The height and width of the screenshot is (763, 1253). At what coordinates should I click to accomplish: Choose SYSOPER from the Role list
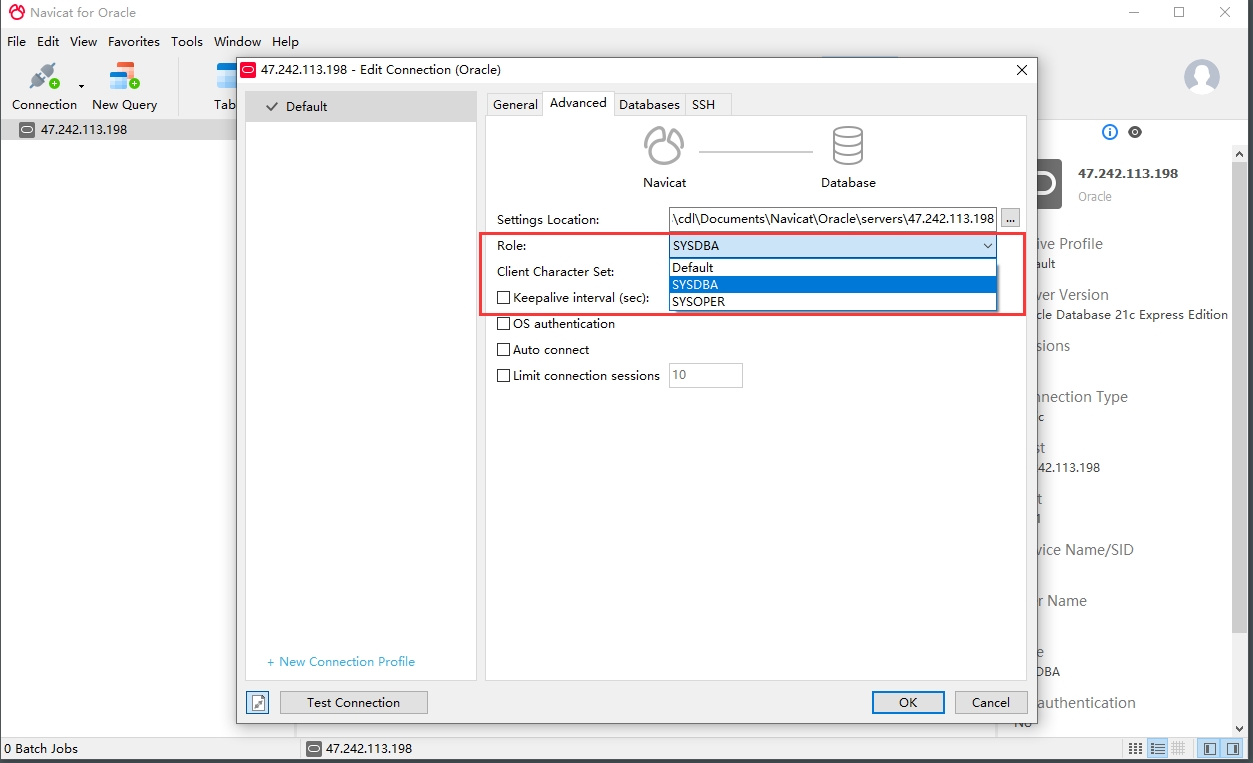coord(699,301)
